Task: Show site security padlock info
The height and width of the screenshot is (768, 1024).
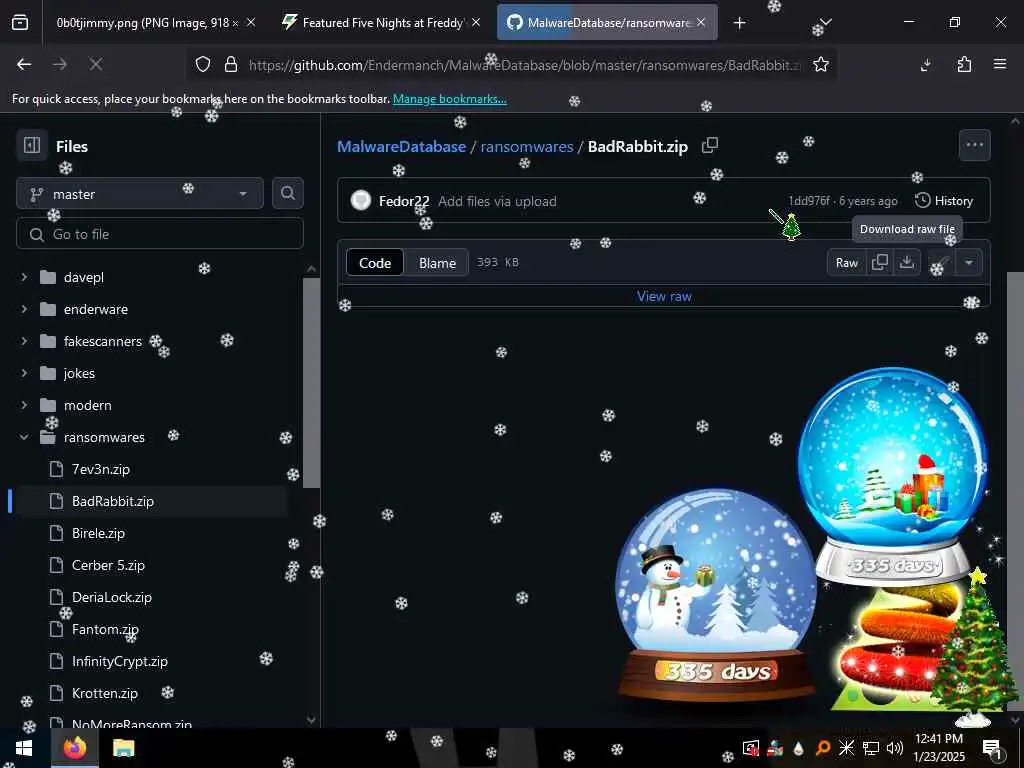Action: 231,64
